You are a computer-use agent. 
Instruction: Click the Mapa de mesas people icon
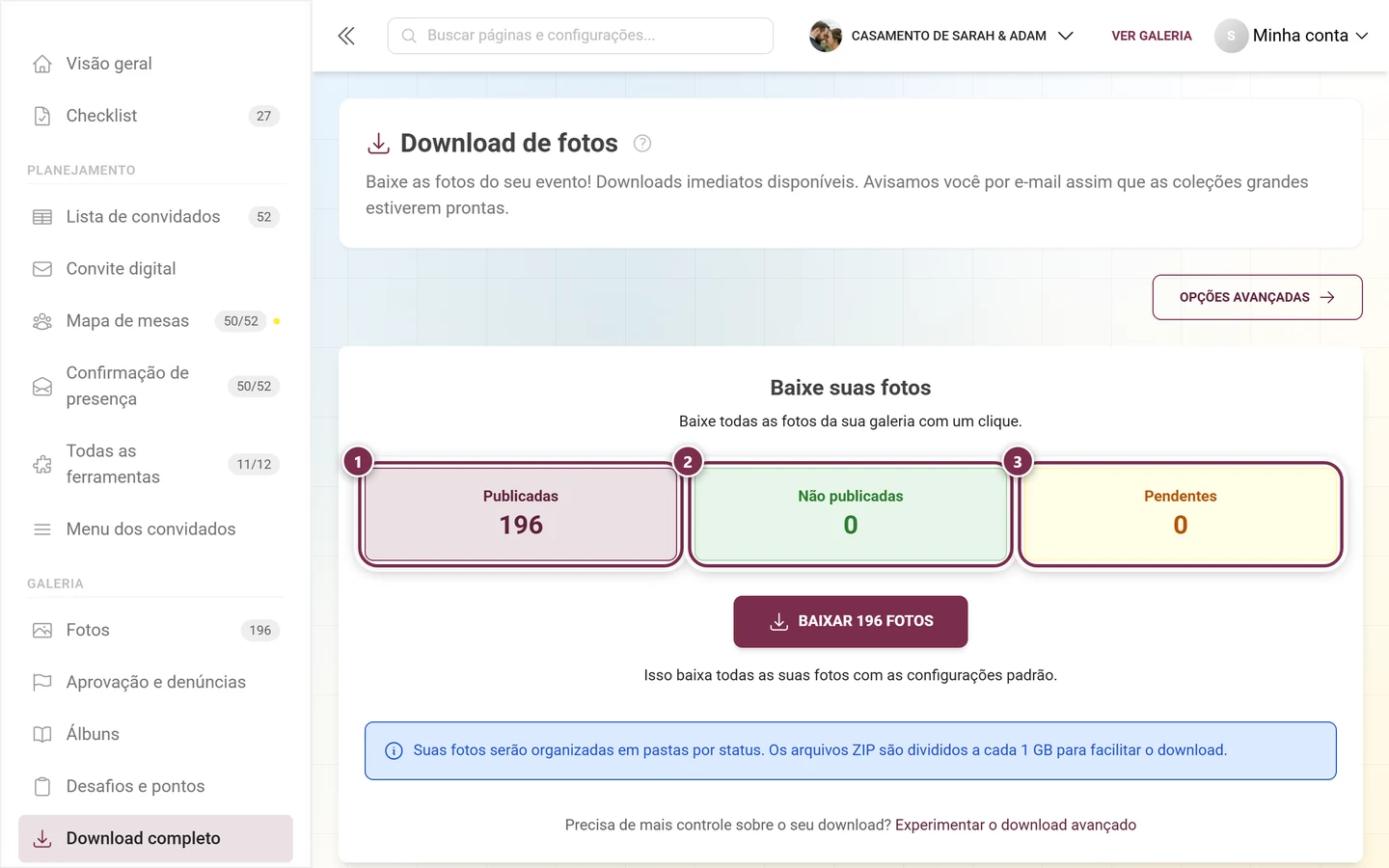click(x=42, y=321)
